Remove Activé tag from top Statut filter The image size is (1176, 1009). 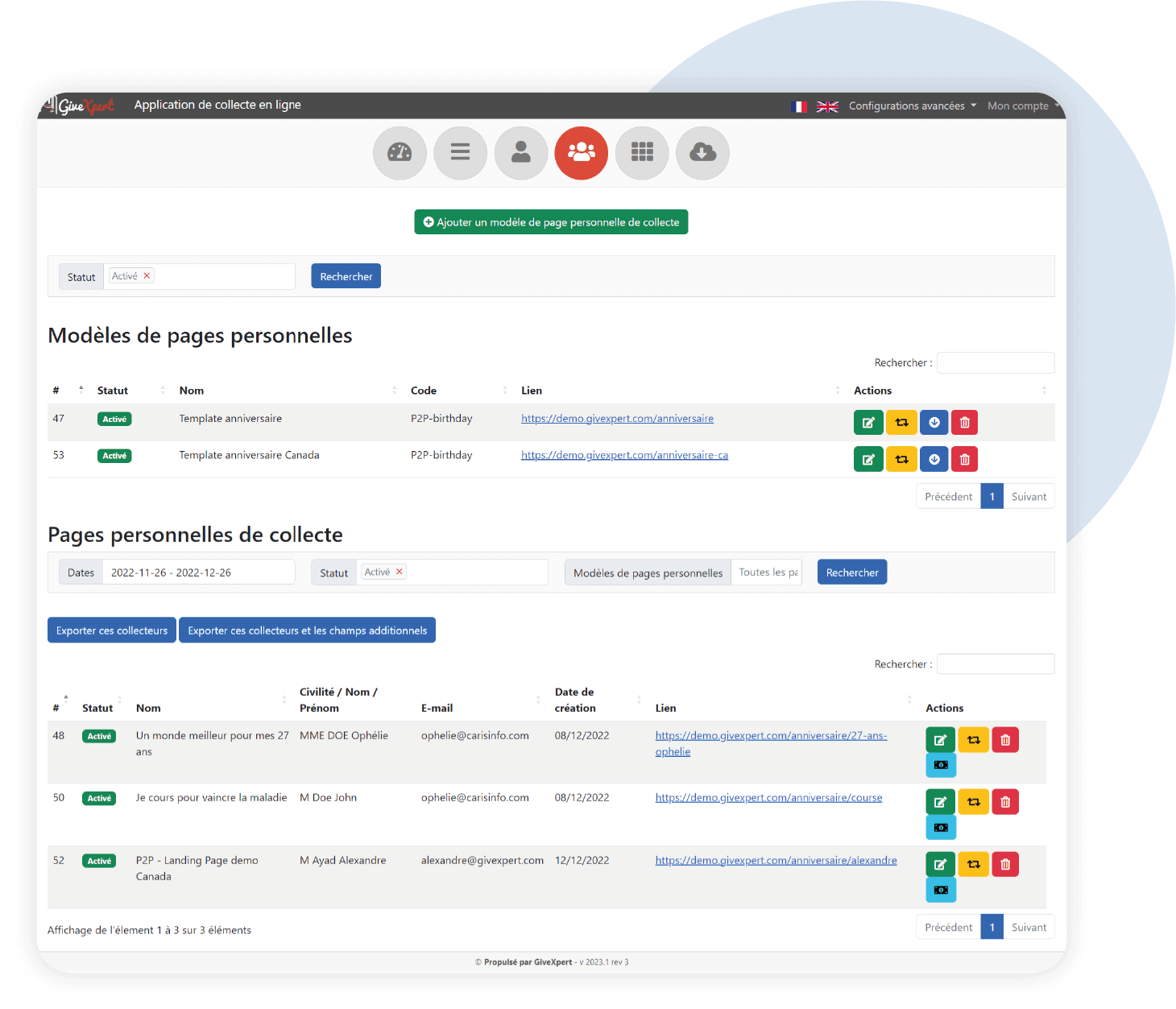pyautogui.click(x=147, y=275)
